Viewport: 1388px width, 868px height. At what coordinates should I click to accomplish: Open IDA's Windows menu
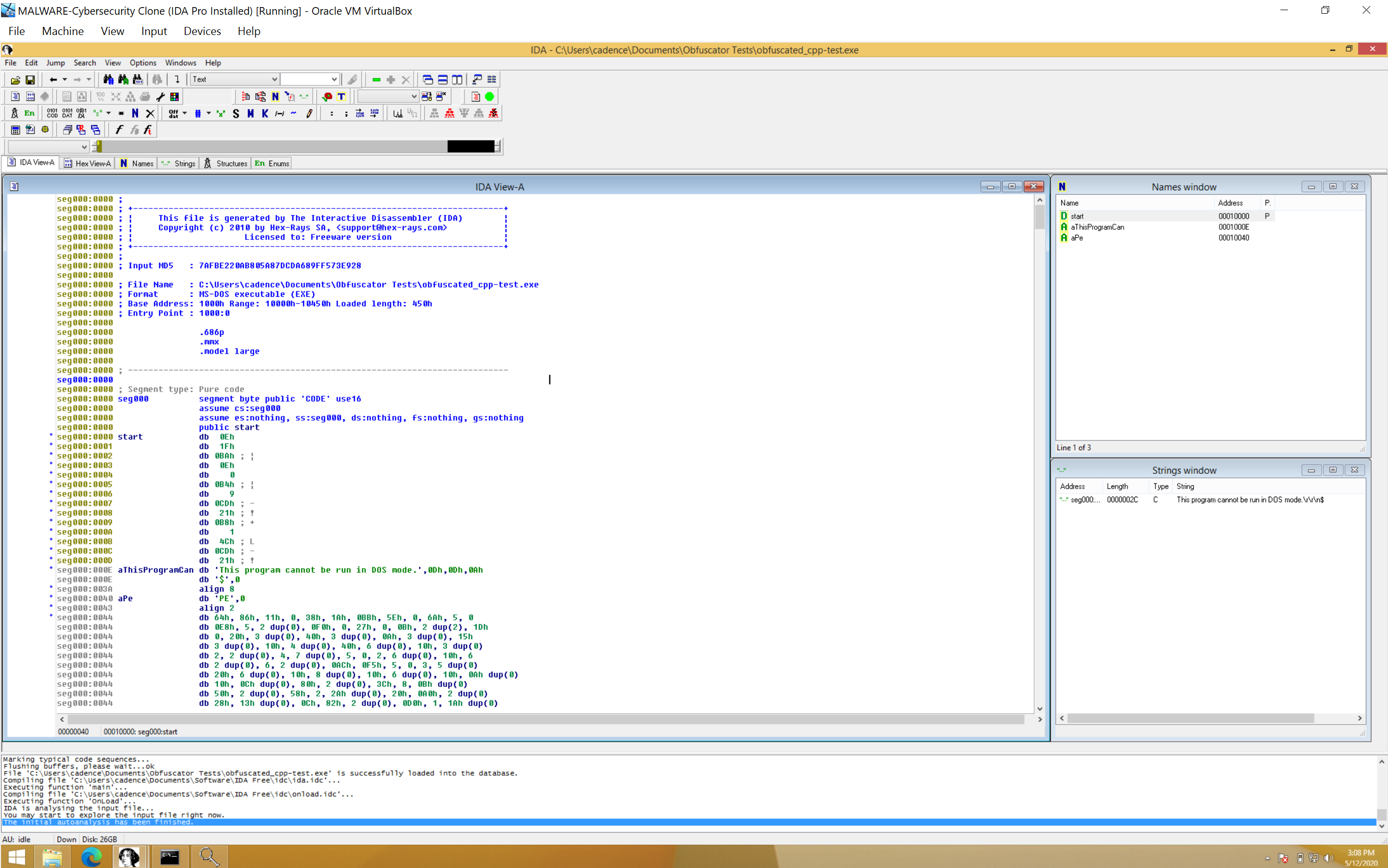coord(180,62)
